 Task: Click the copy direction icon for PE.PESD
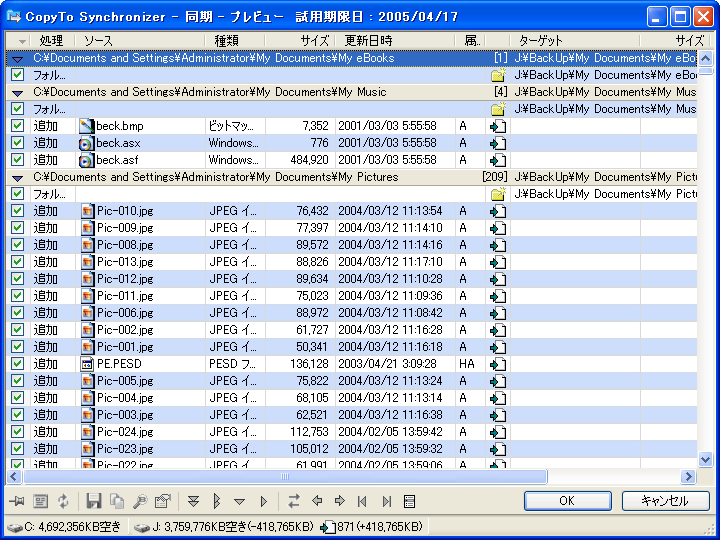(498, 364)
